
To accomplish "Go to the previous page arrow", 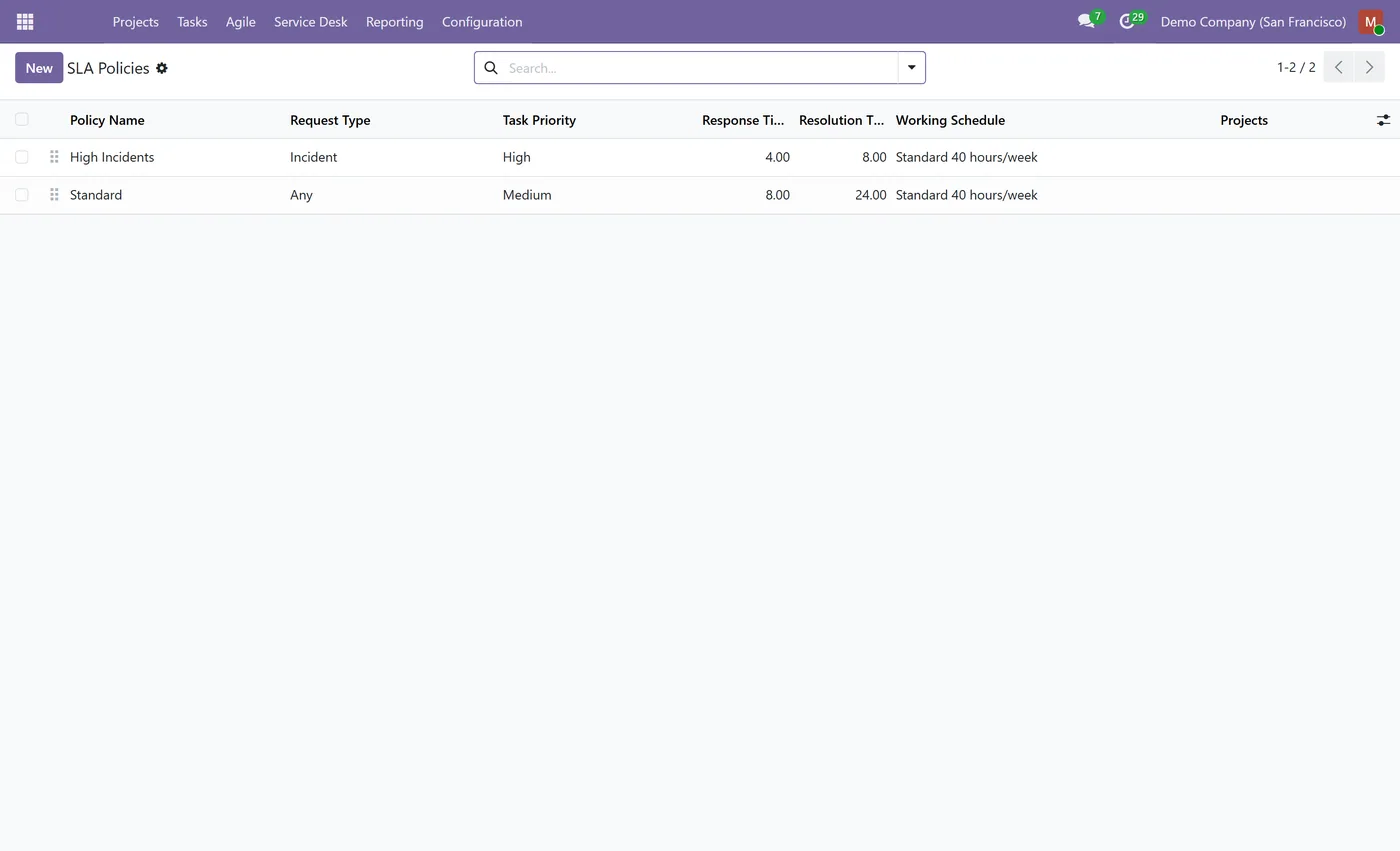I will tap(1338, 68).
